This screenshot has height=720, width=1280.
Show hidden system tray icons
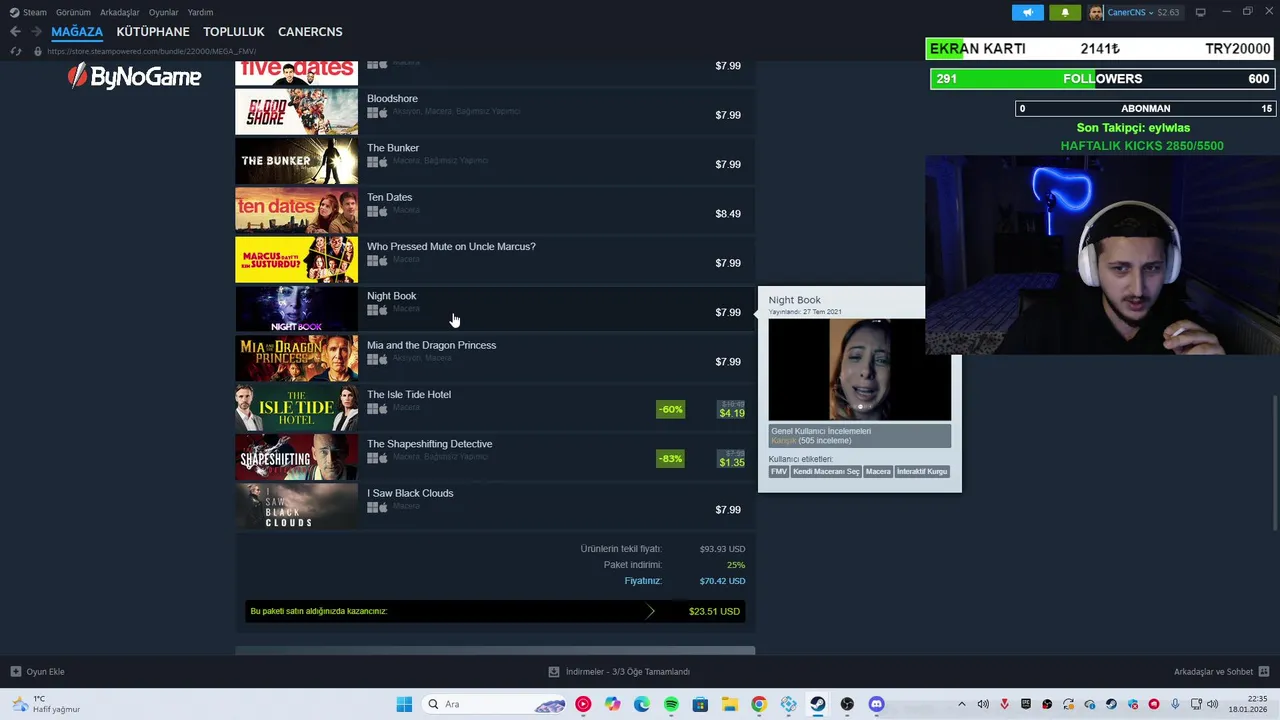[x=962, y=704]
